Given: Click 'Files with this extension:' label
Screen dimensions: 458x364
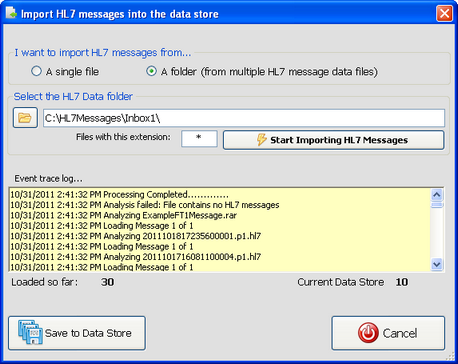Looking at the screenshot, I should (x=123, y=137).
